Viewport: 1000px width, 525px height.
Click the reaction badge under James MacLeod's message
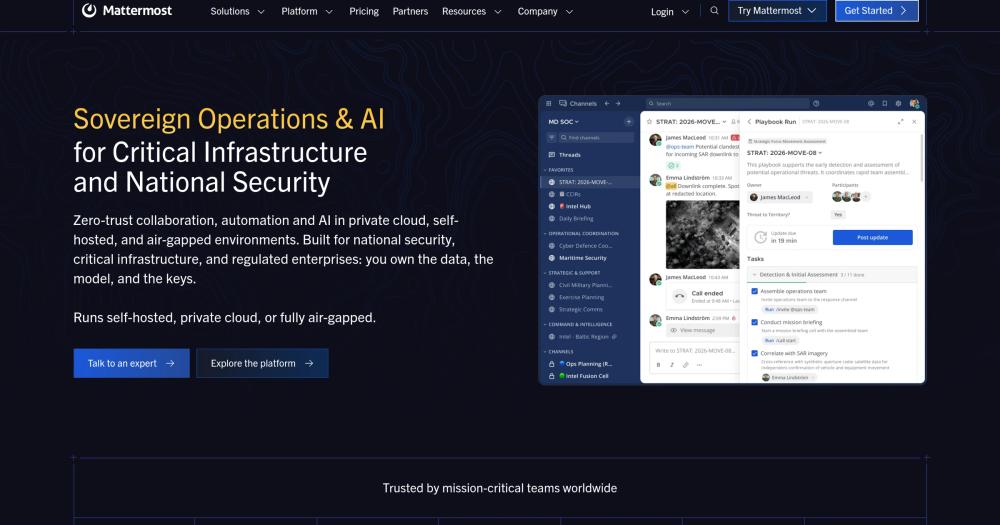[673, 165]
